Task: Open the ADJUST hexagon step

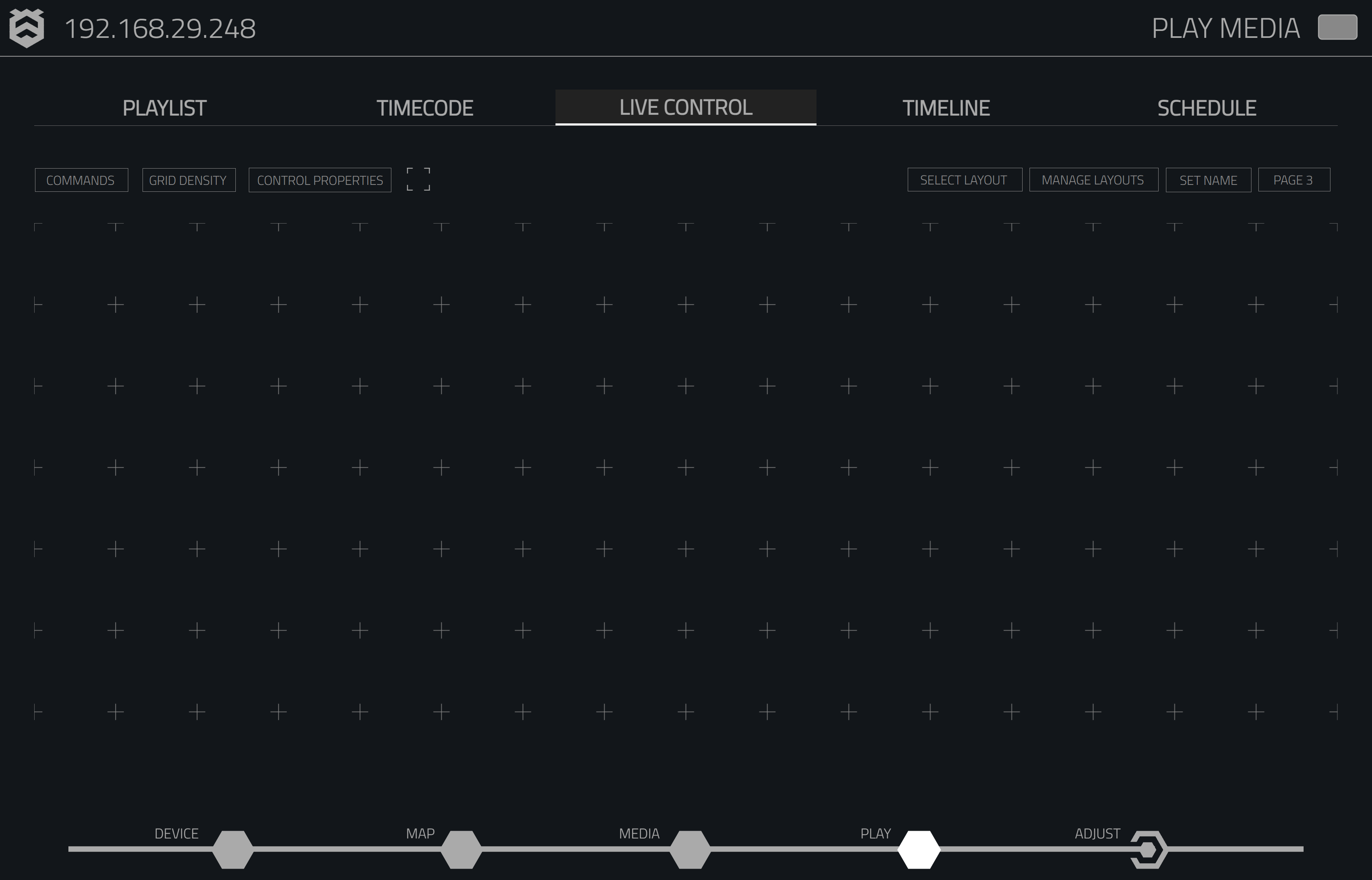Action: coord(1148,850)
